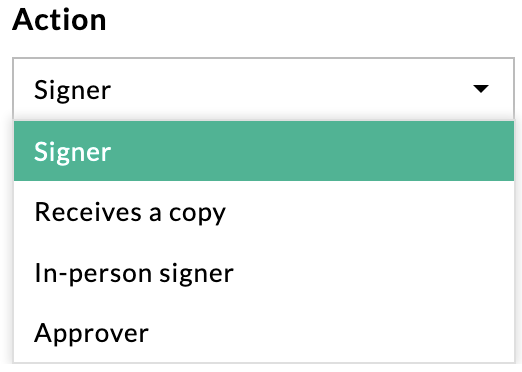Click the dropdown caret arrow icon
The image size is (522, 372).
tap(481, 89)
